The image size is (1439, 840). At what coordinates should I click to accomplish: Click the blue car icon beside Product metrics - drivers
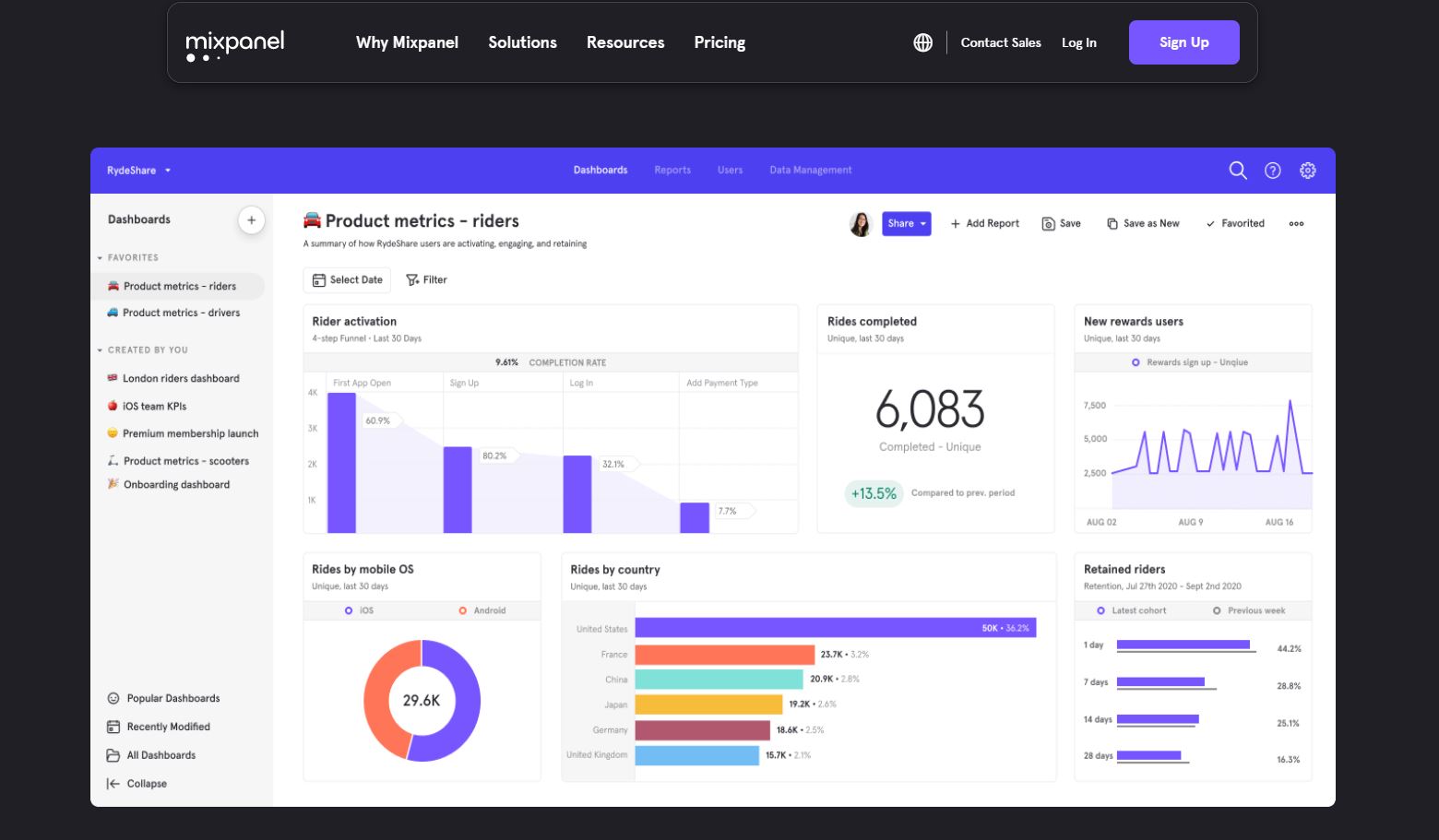click(x=113, y=313)
